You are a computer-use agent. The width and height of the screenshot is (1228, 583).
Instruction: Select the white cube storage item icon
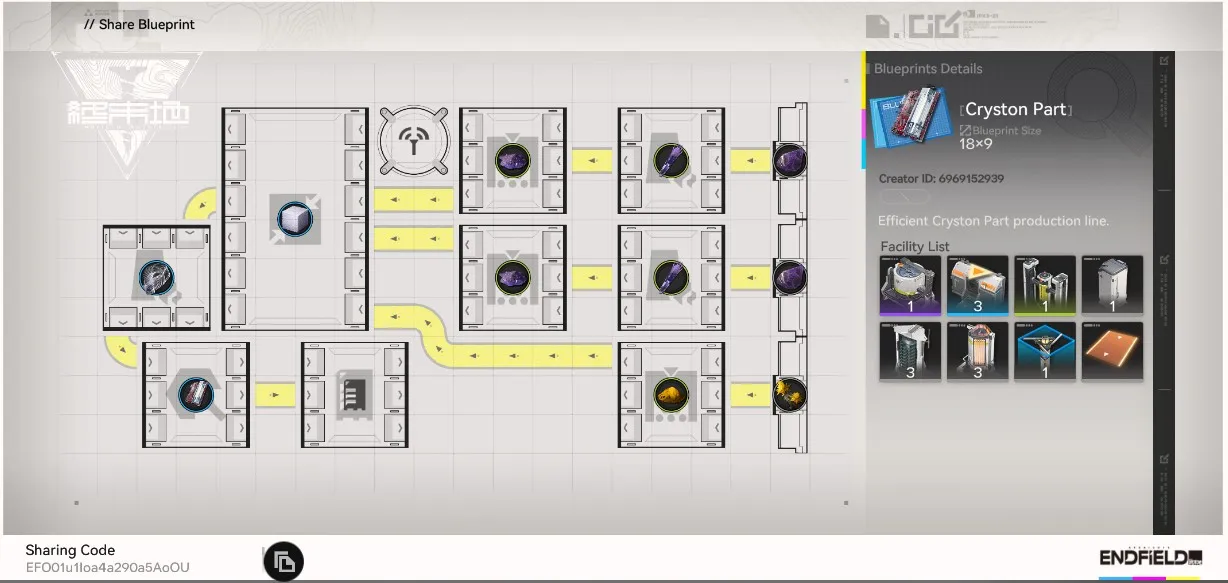(x=295, y=219)
